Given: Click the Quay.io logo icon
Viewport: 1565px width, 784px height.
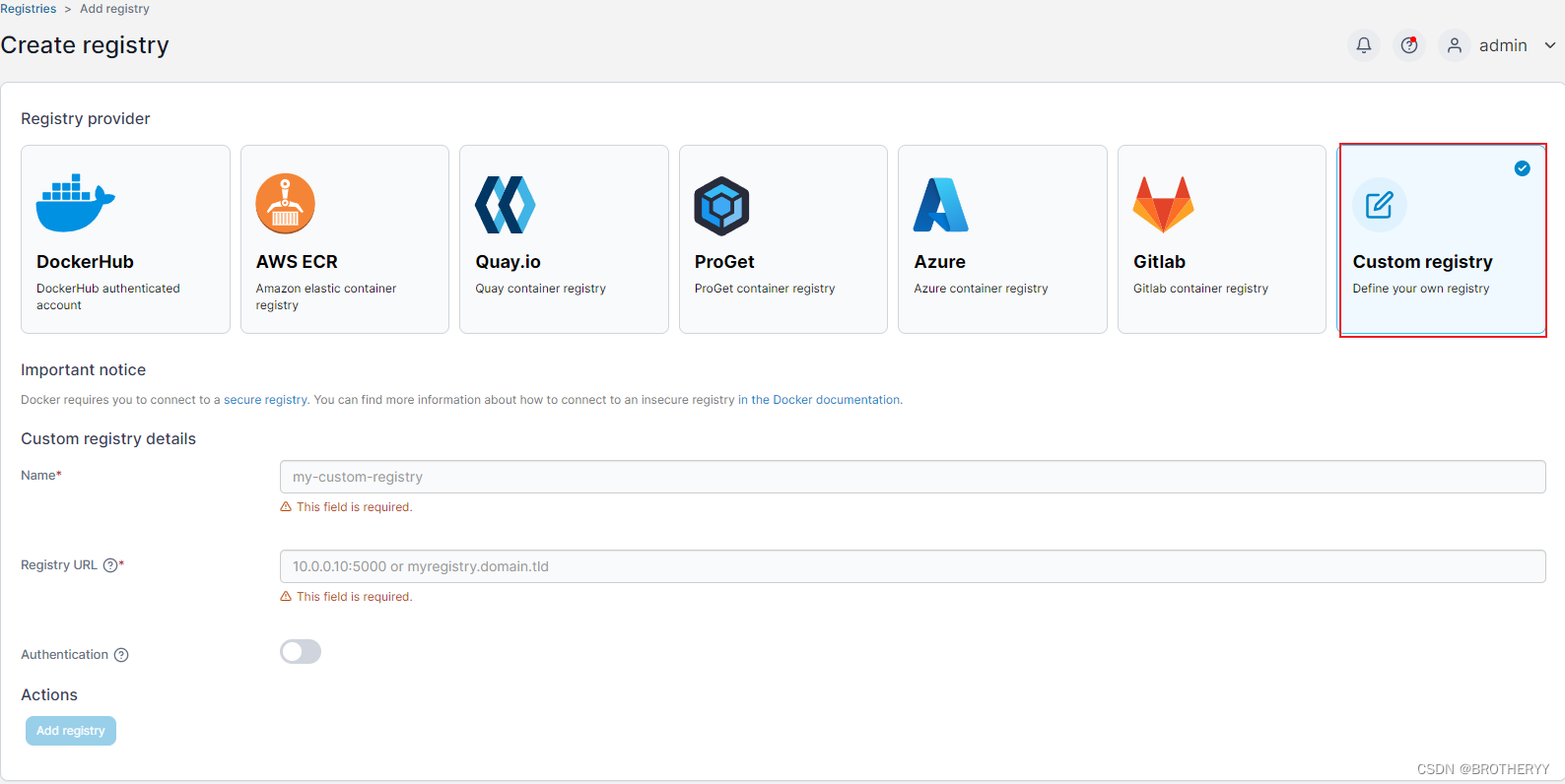Looking at the screenshot, I should (506, 205).
